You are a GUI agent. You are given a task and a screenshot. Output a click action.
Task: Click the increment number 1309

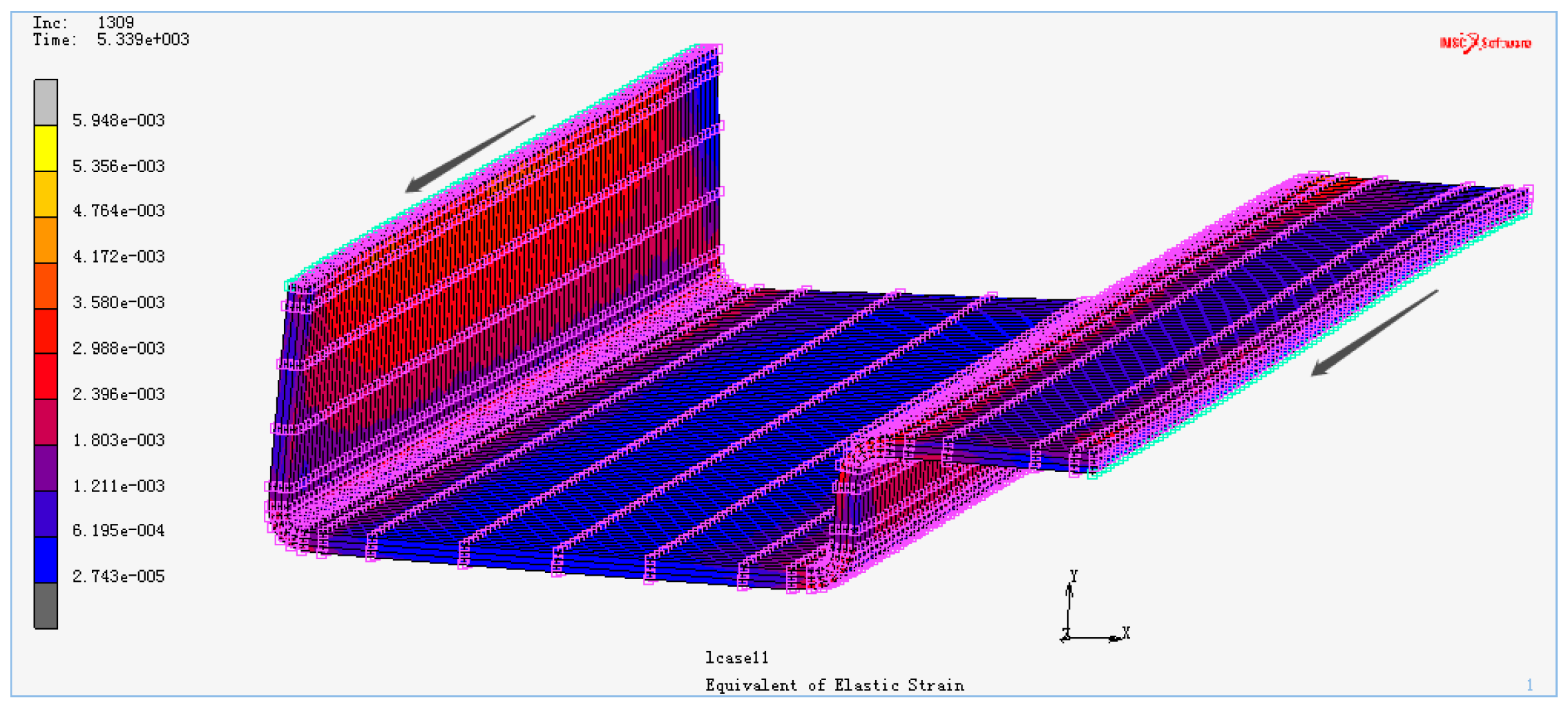[x=115, y=23]
